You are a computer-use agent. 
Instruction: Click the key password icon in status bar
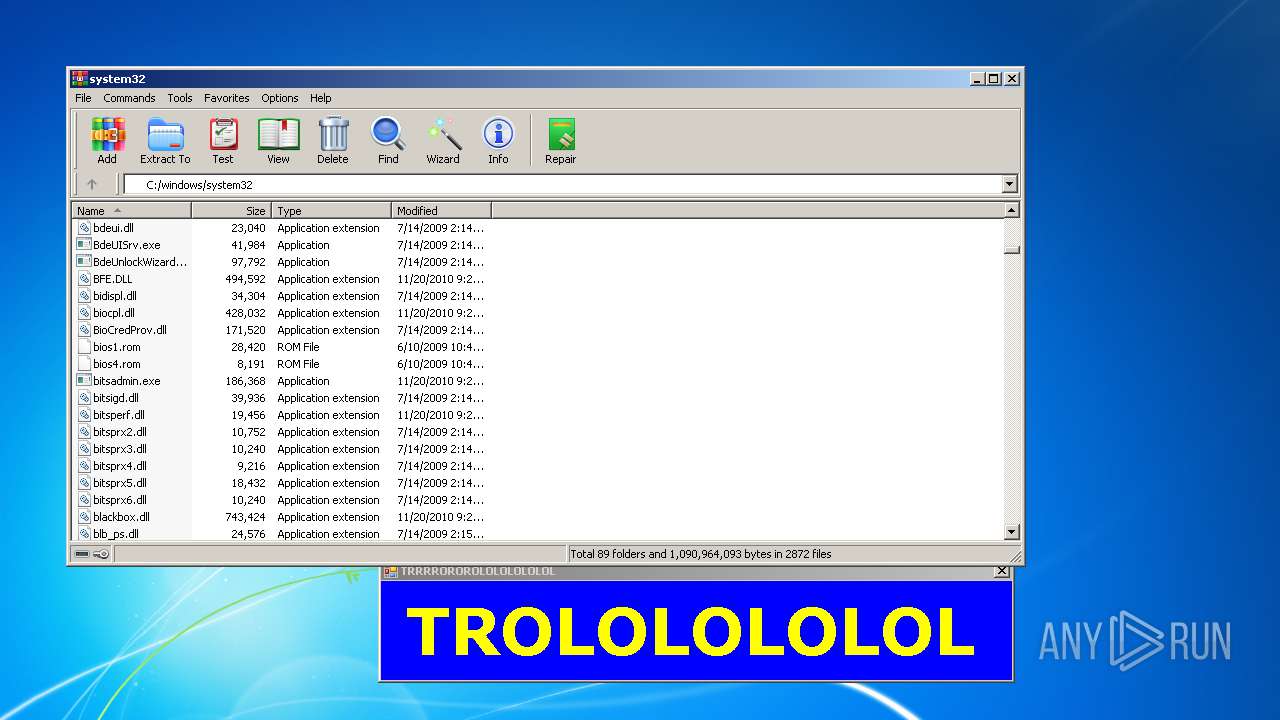[x=101, y=554]
